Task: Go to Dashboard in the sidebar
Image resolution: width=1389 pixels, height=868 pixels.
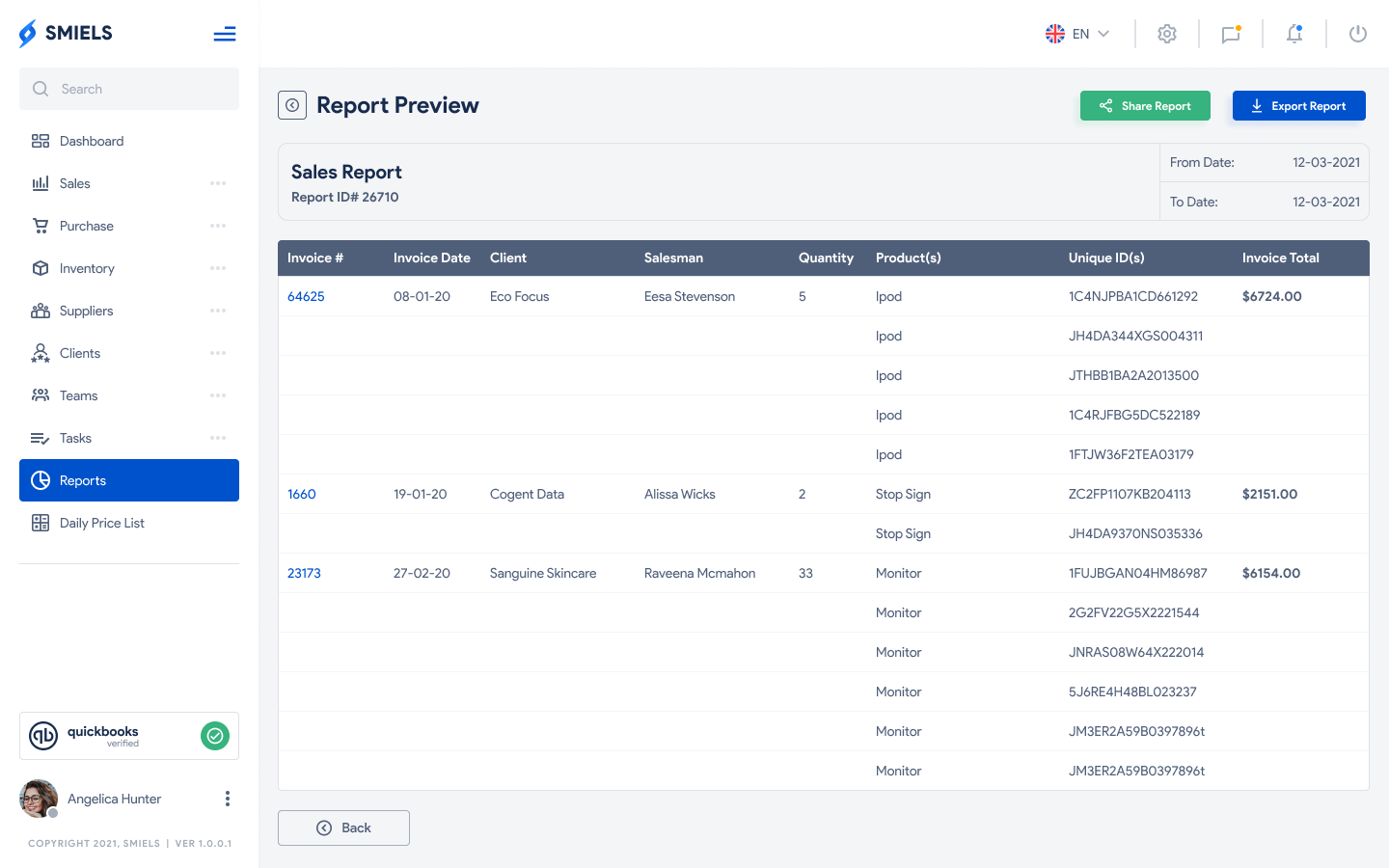Action: [92, 141]
